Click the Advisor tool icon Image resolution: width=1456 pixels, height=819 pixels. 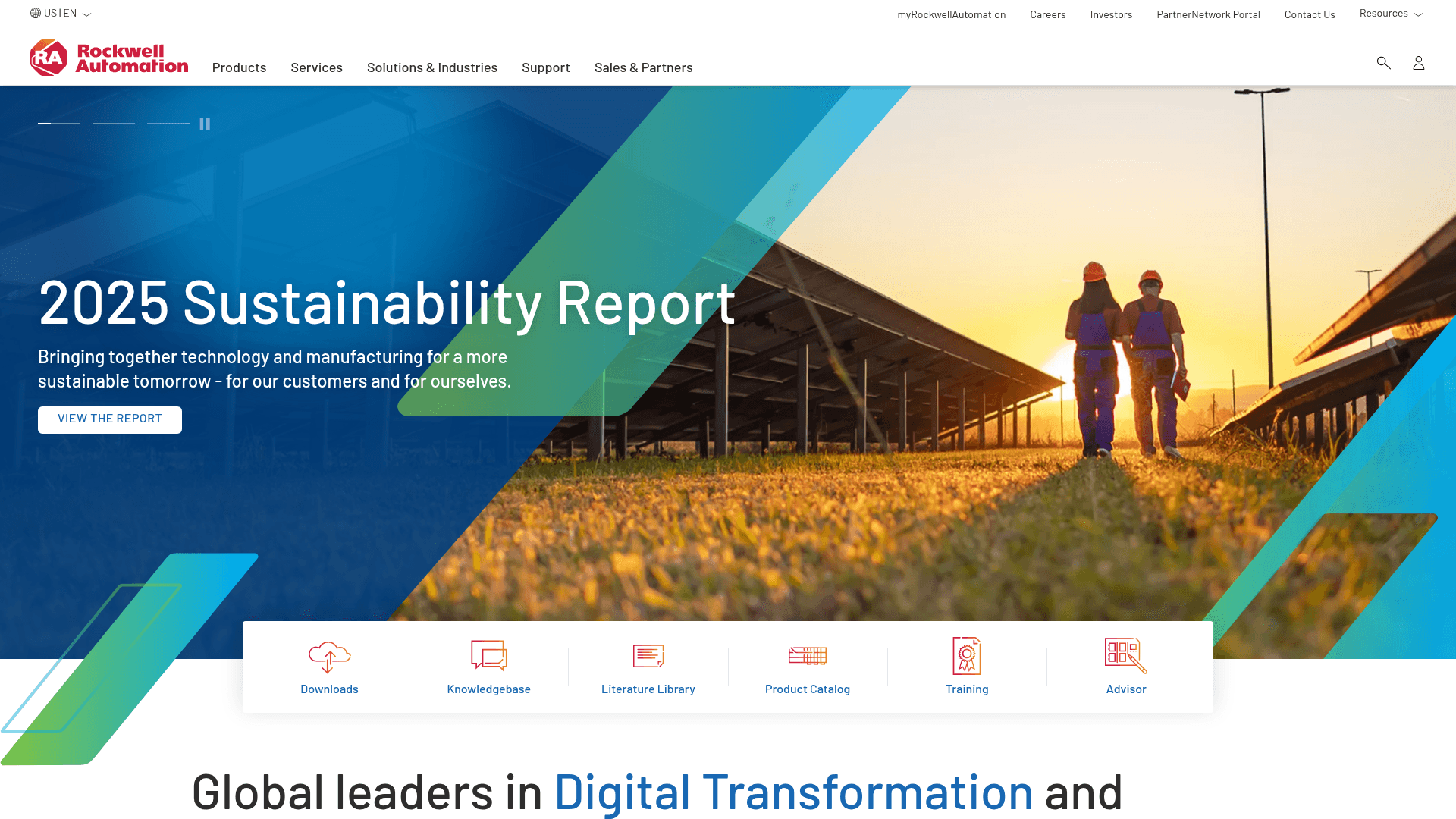(x=1126, y=656)
